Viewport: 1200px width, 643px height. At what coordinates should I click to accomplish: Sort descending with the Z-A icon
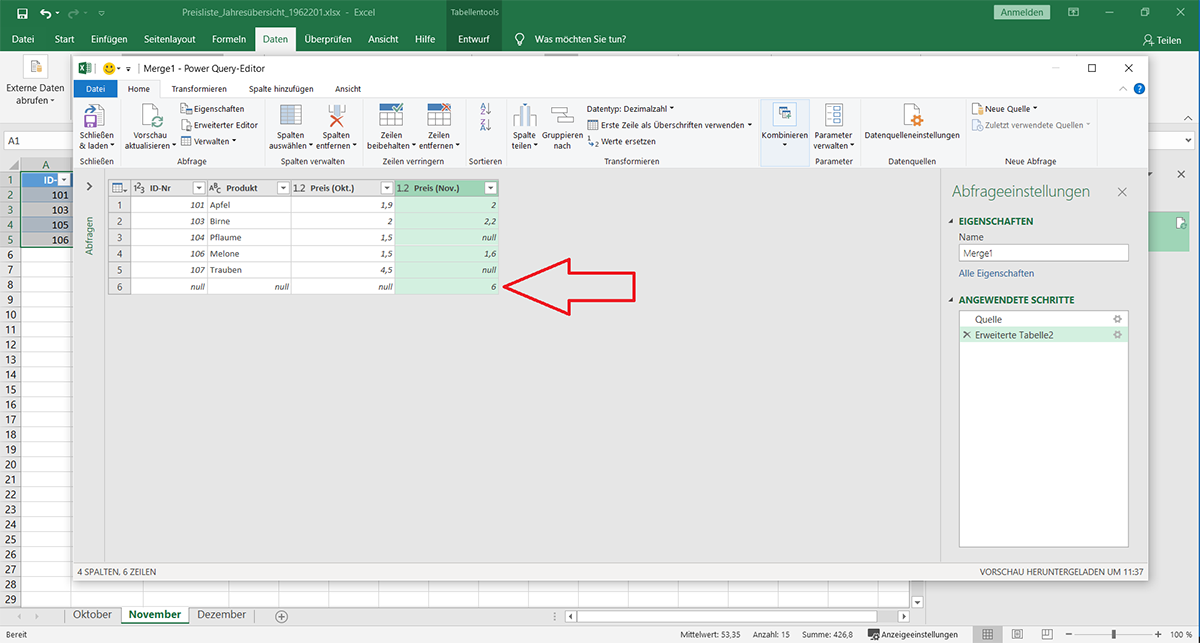pyautogui.click(x=486, y=125)
